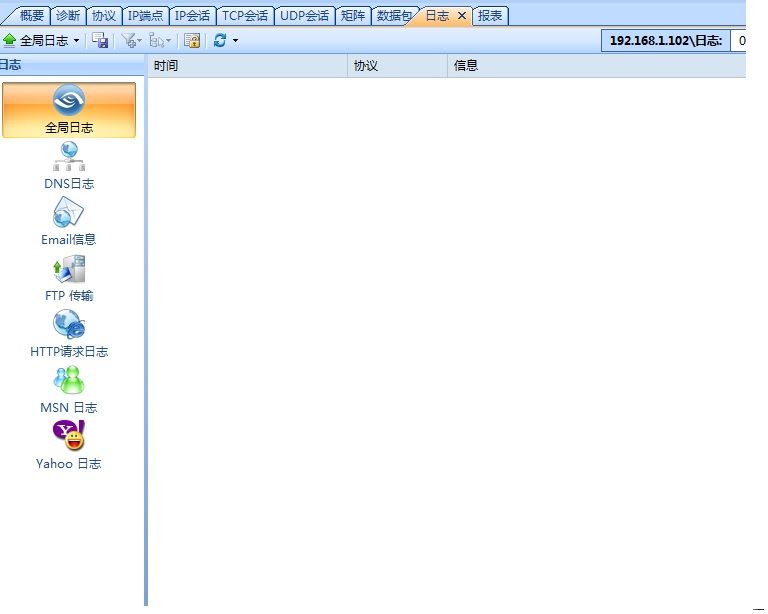Screen dimensions: 768x614
Task: Switch to the 概要 tab
Action: click(31, 16)
